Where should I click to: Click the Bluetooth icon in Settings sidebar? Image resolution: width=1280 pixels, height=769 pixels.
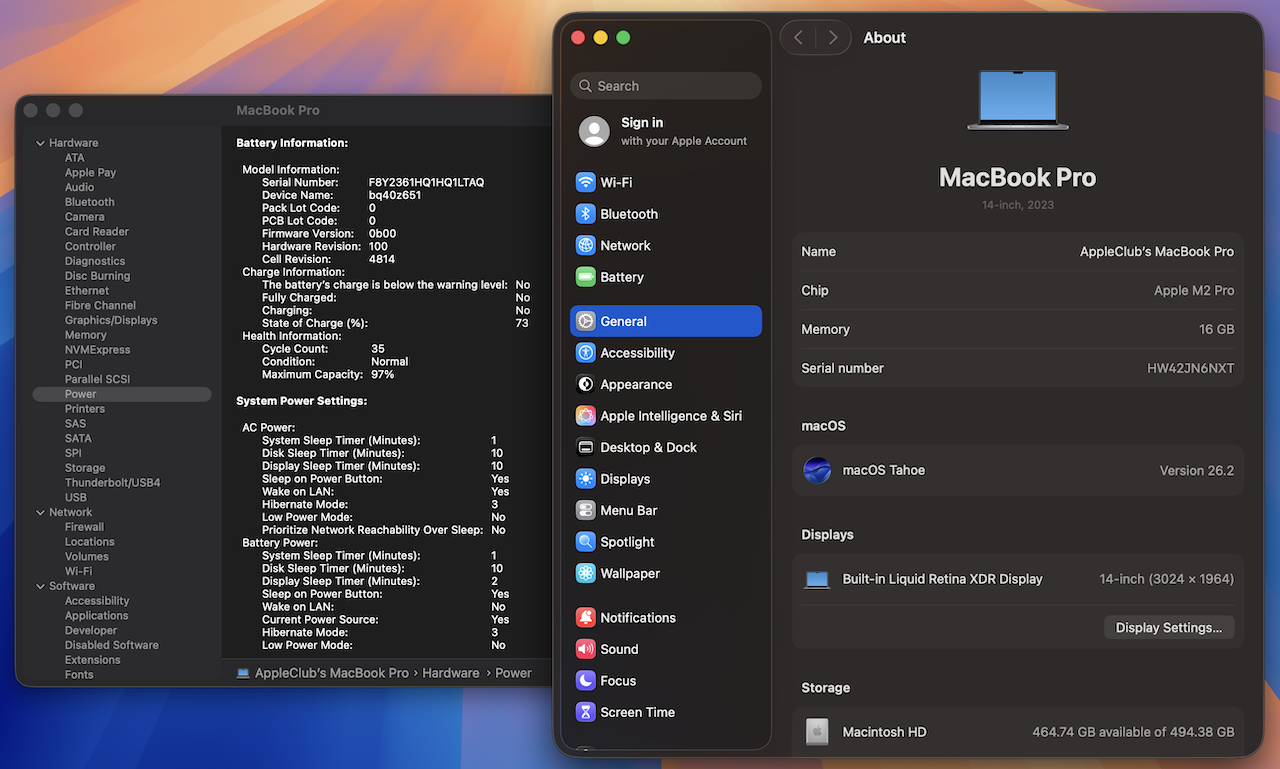(x=585, y=214)
